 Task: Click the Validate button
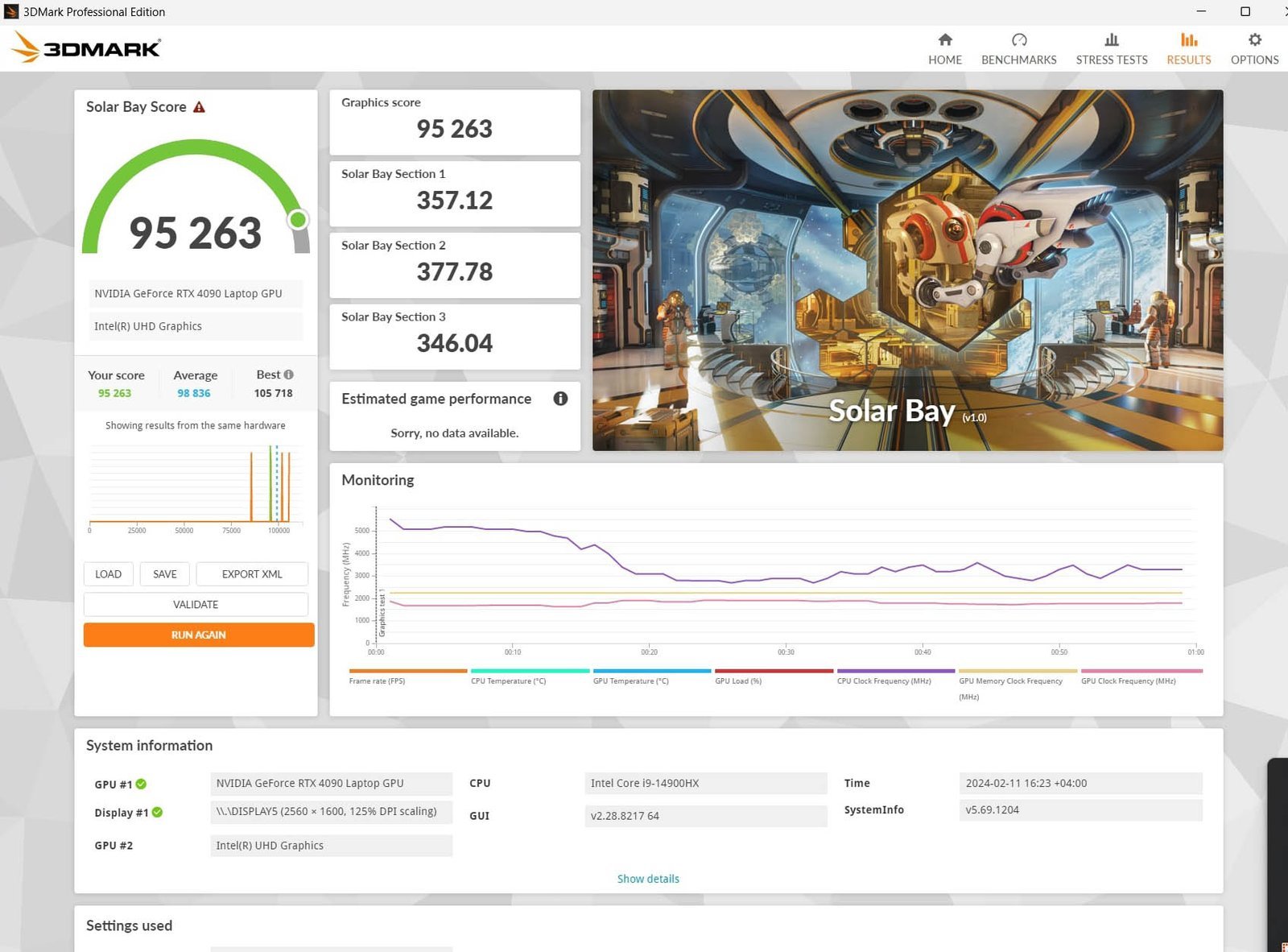pos(196,604)
